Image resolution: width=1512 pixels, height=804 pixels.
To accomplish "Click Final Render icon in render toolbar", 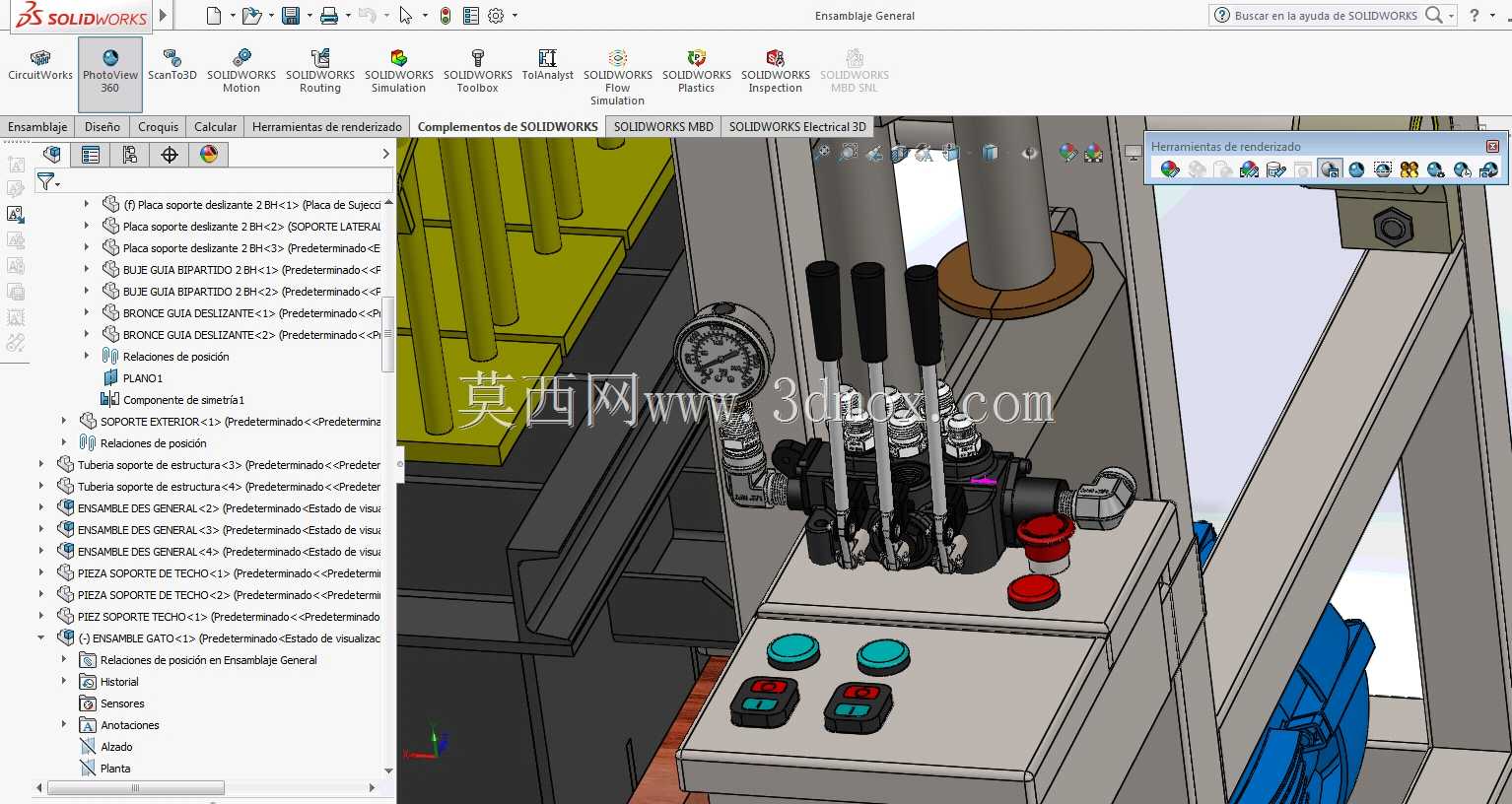I will pos(1356,169).
